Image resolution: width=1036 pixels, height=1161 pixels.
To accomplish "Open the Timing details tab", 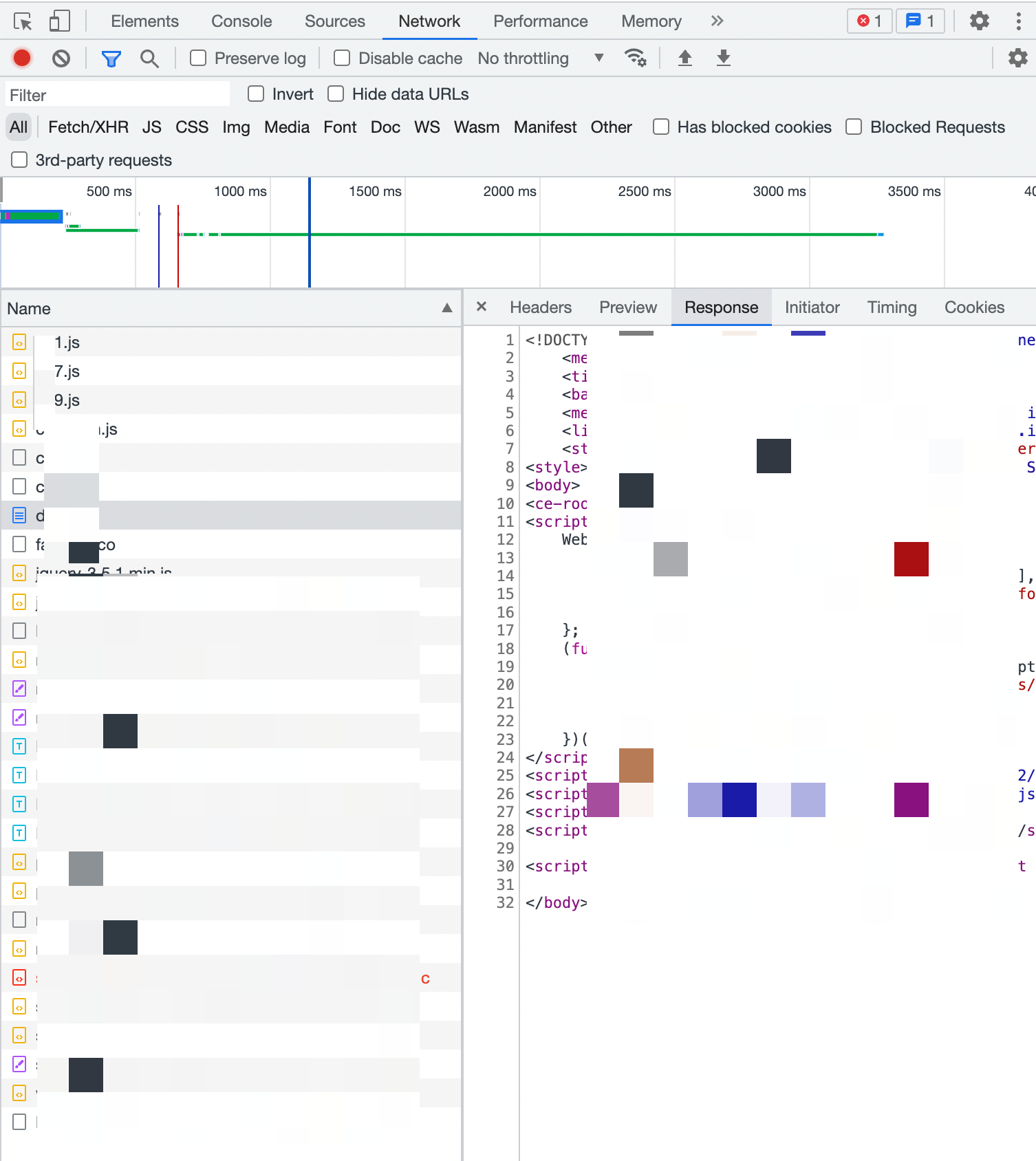I will click(x=892, y=307).
